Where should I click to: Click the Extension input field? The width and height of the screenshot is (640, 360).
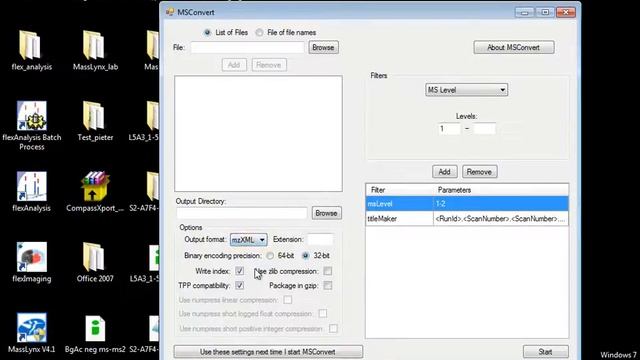coord(320,240)
